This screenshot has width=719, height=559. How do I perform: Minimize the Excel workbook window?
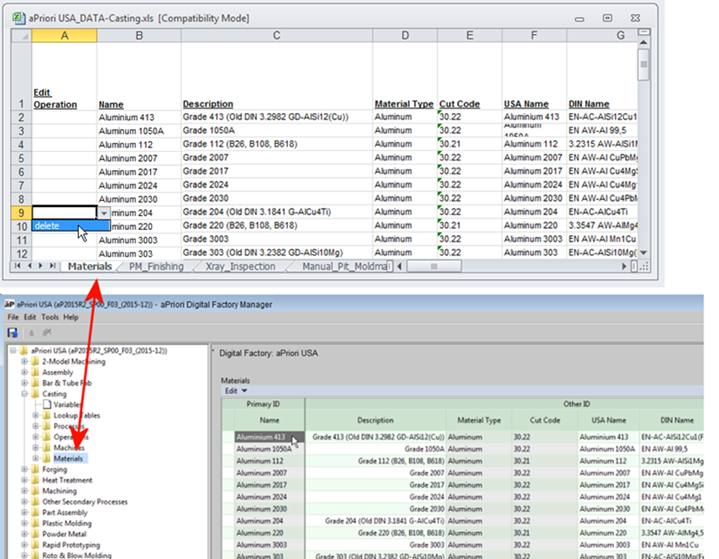[580, 19]
